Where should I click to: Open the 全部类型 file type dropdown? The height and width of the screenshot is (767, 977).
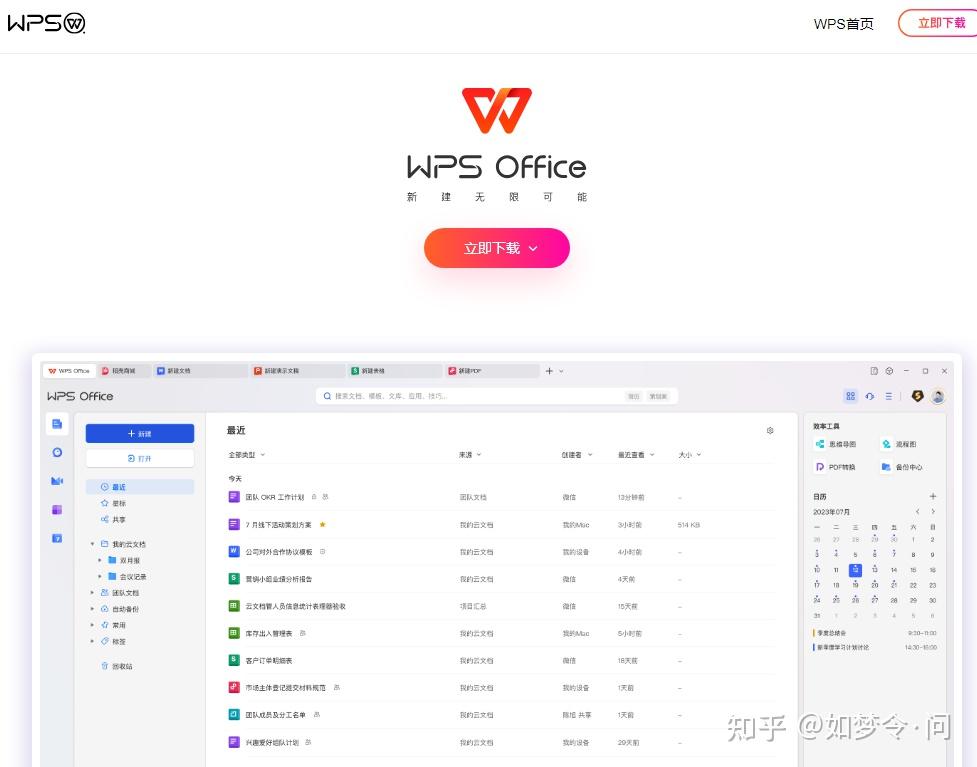(x=243, y=453)
